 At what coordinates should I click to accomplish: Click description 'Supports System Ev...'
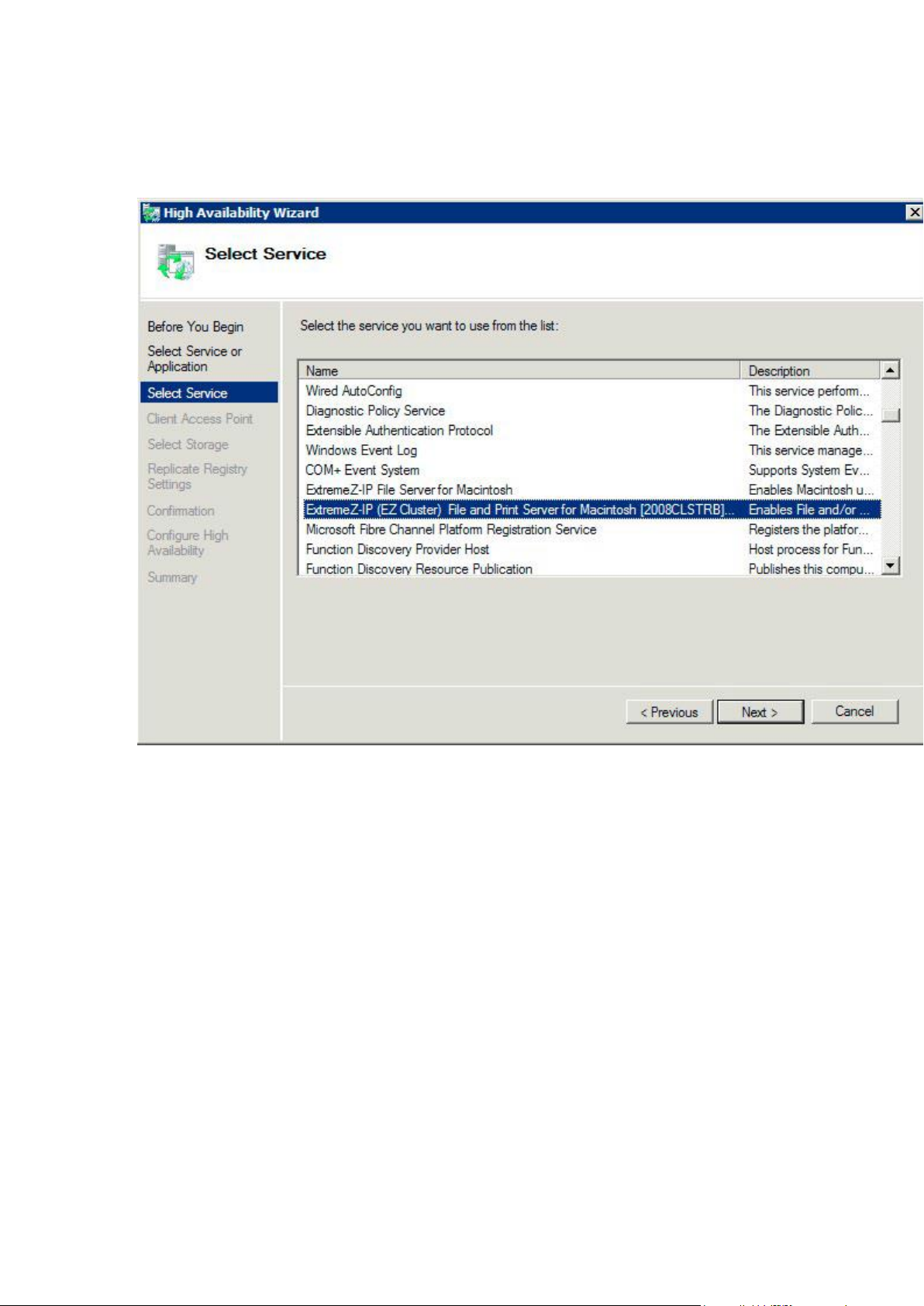coord(808,470)
